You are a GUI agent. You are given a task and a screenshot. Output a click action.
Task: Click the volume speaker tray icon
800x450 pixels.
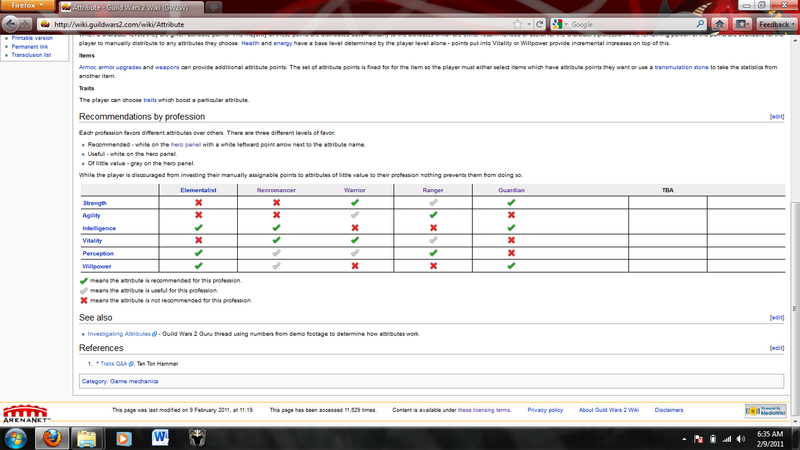(741, 439)
